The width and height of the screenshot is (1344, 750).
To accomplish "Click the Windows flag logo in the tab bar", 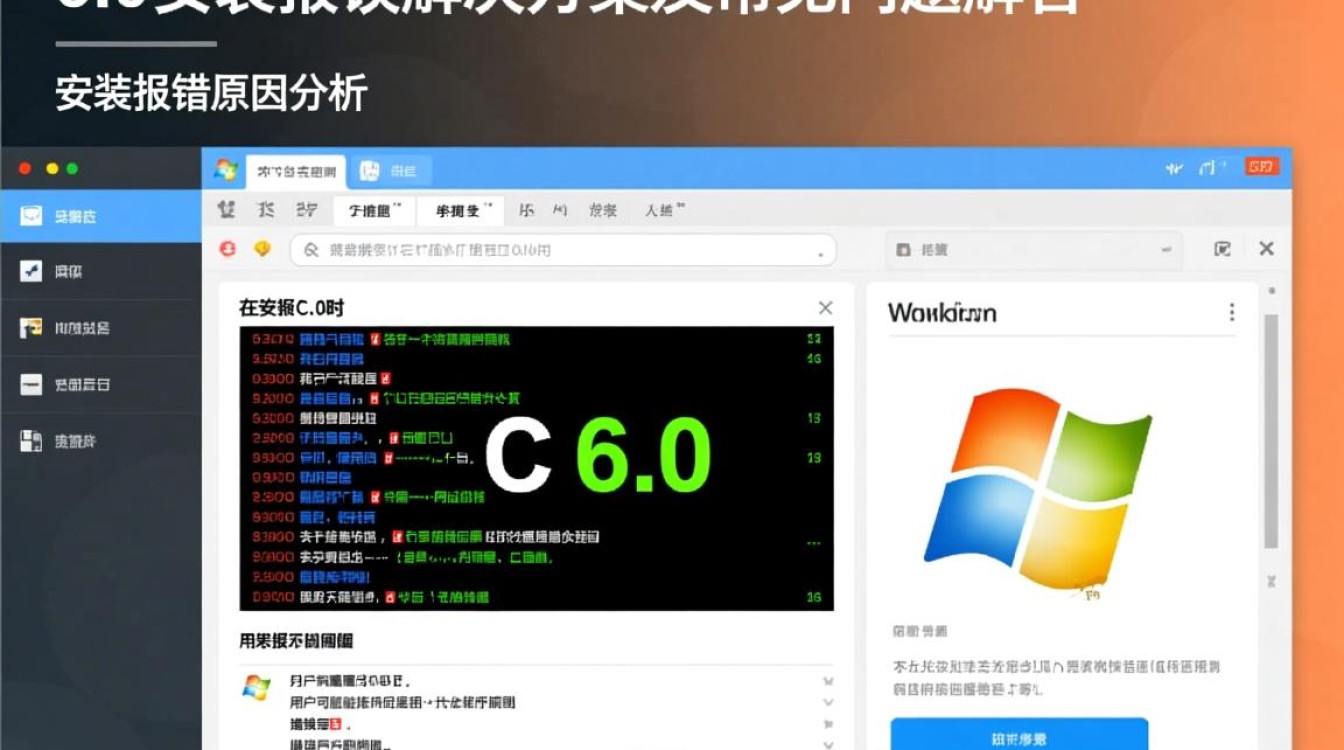I will [226, 170].
